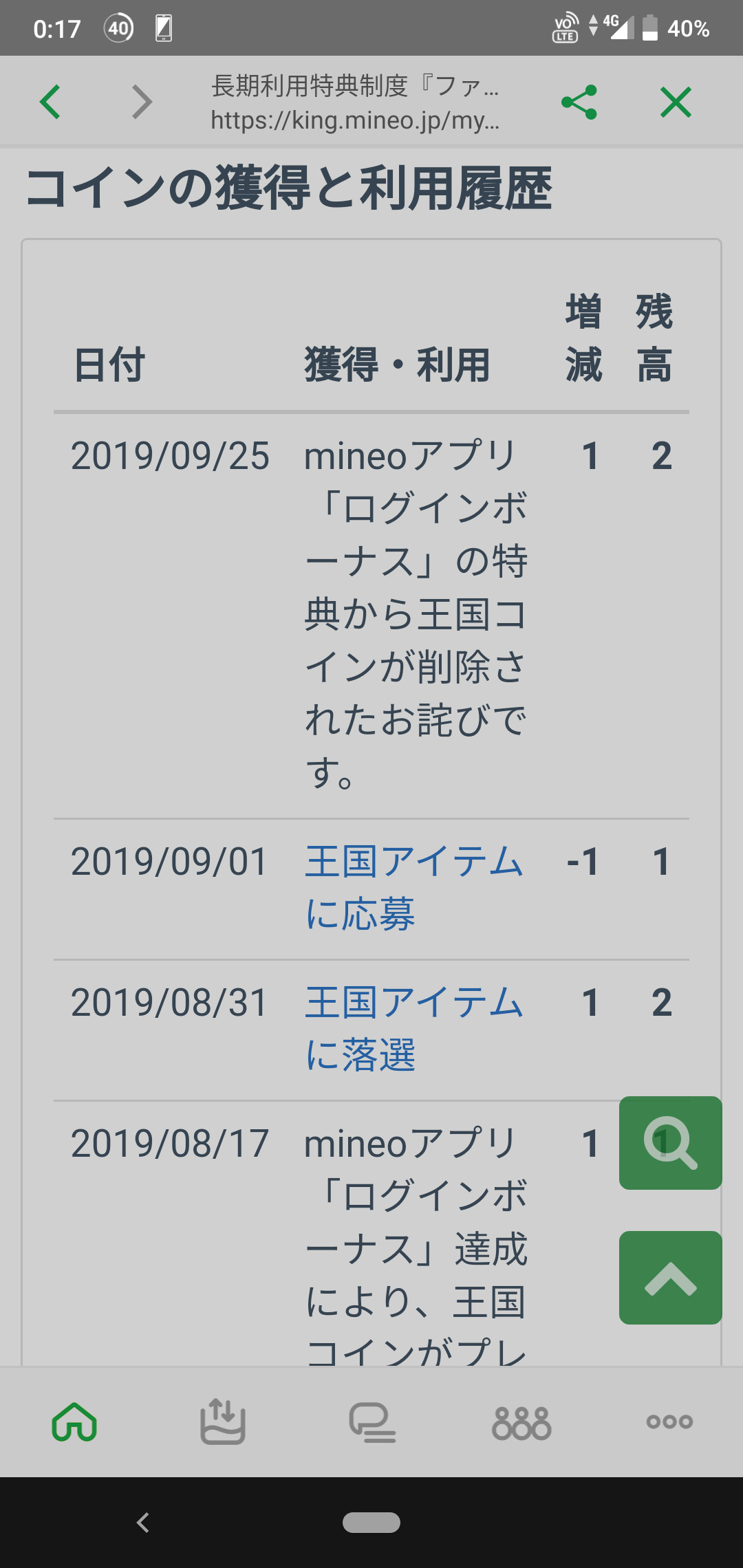
Task: Open the 王国アイテムに応募 link
Action: 413,887
